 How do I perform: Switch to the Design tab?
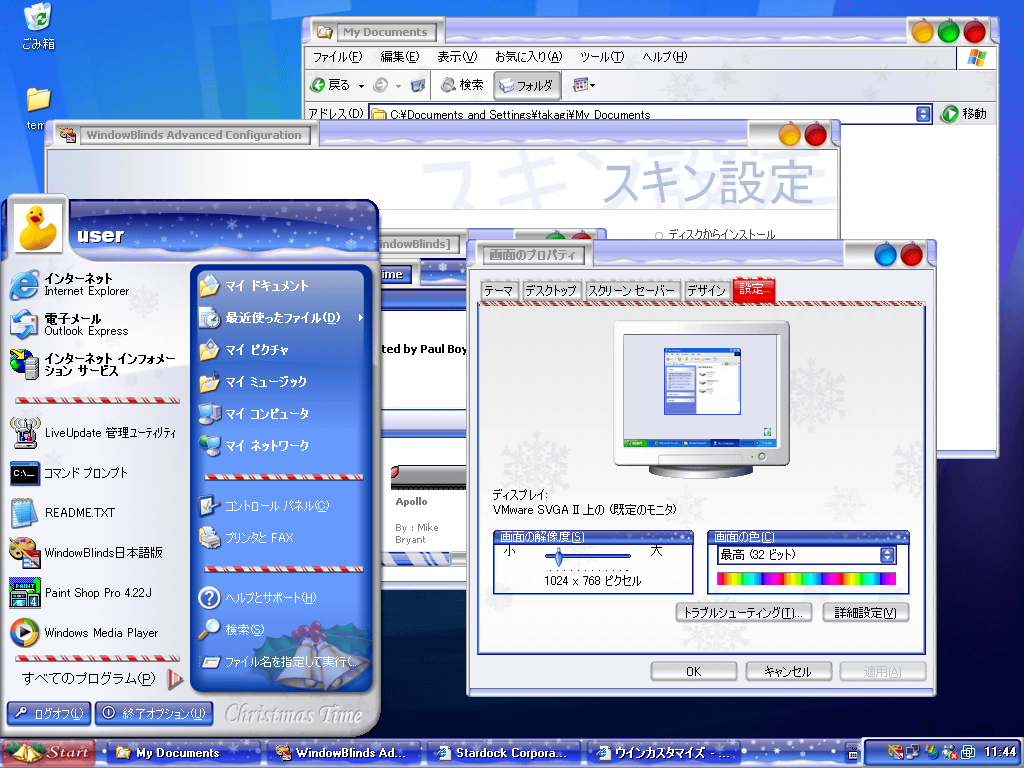click(706, 290)
